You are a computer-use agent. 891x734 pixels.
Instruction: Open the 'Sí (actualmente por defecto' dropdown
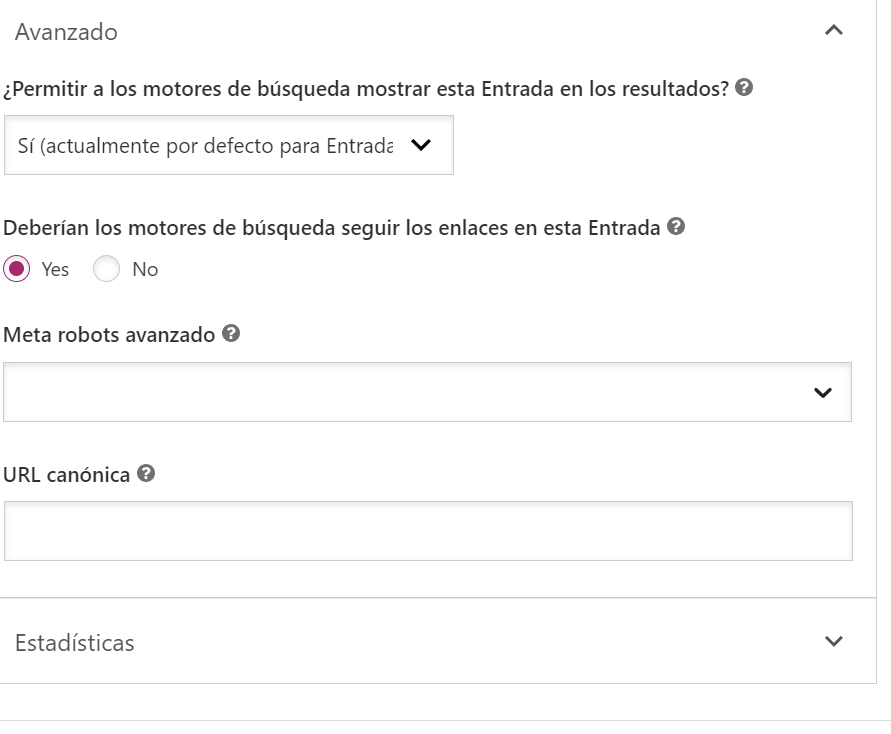tap(229, 145)
